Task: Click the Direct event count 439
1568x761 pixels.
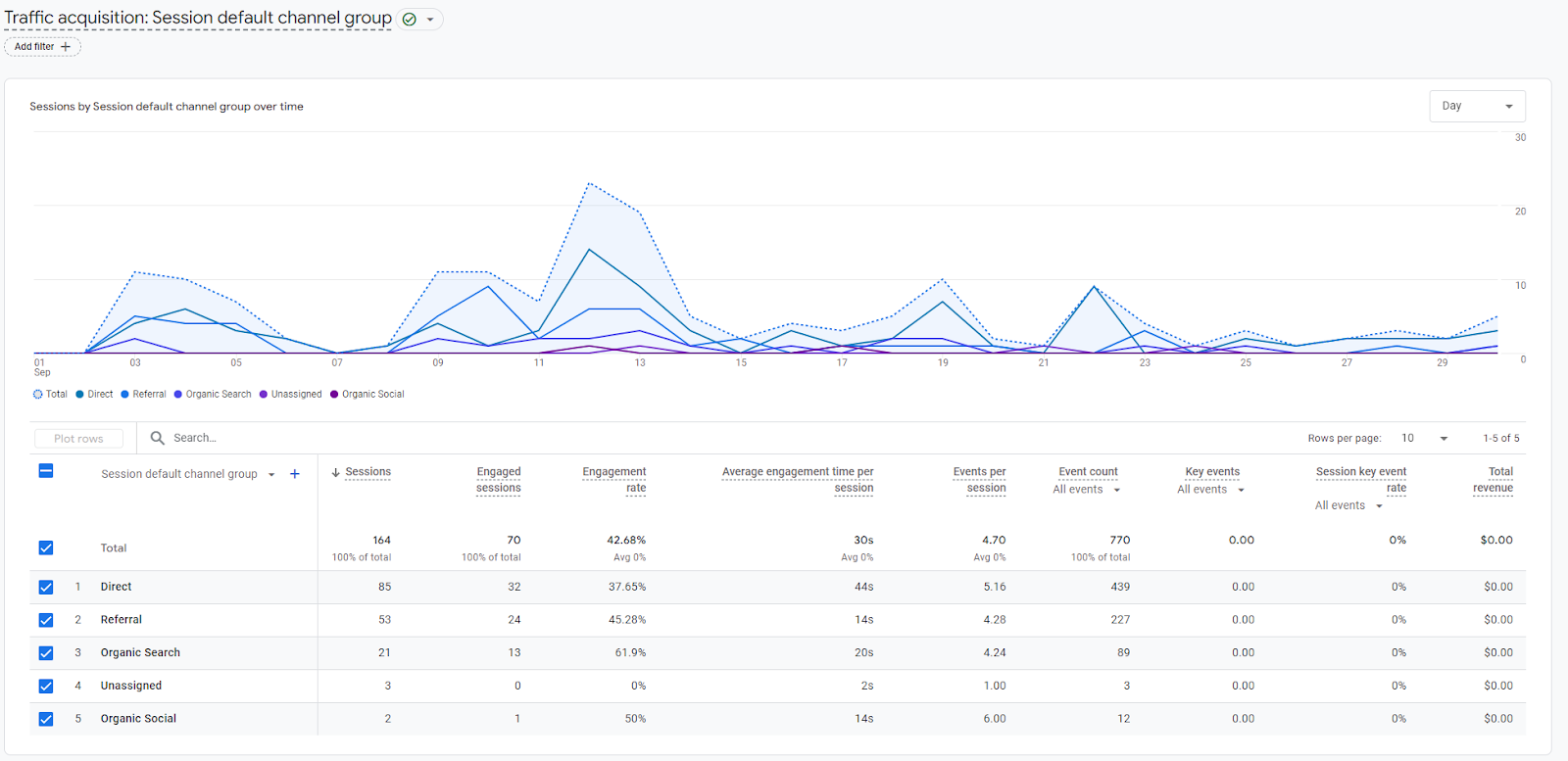Action: 1120,587
